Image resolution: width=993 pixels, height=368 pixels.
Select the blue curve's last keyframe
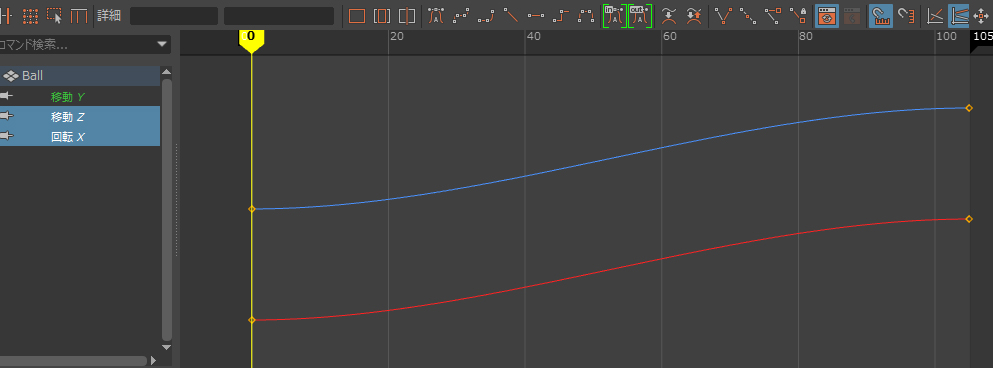tap(969, 108)
